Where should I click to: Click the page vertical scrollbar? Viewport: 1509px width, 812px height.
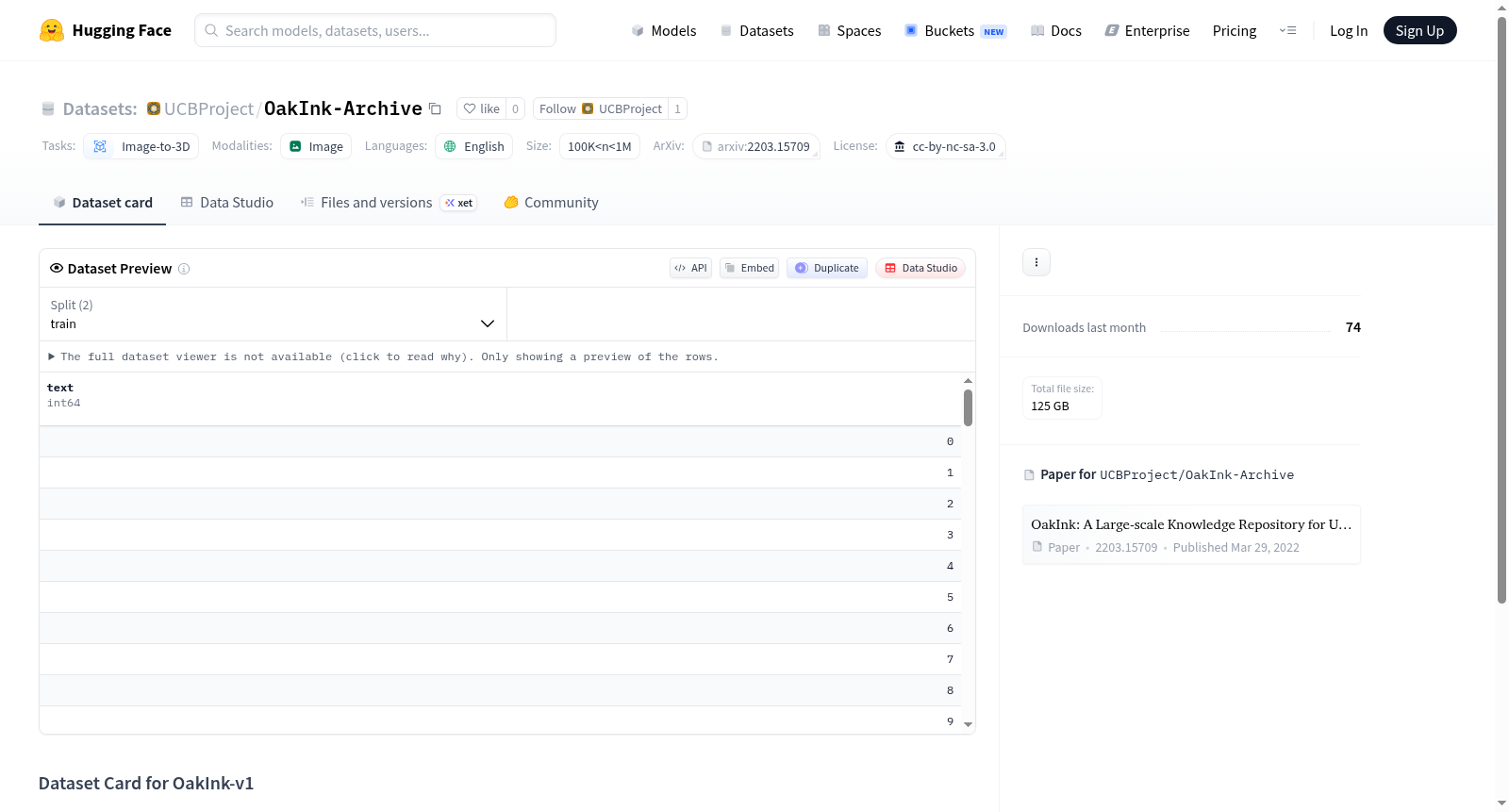1501,311
